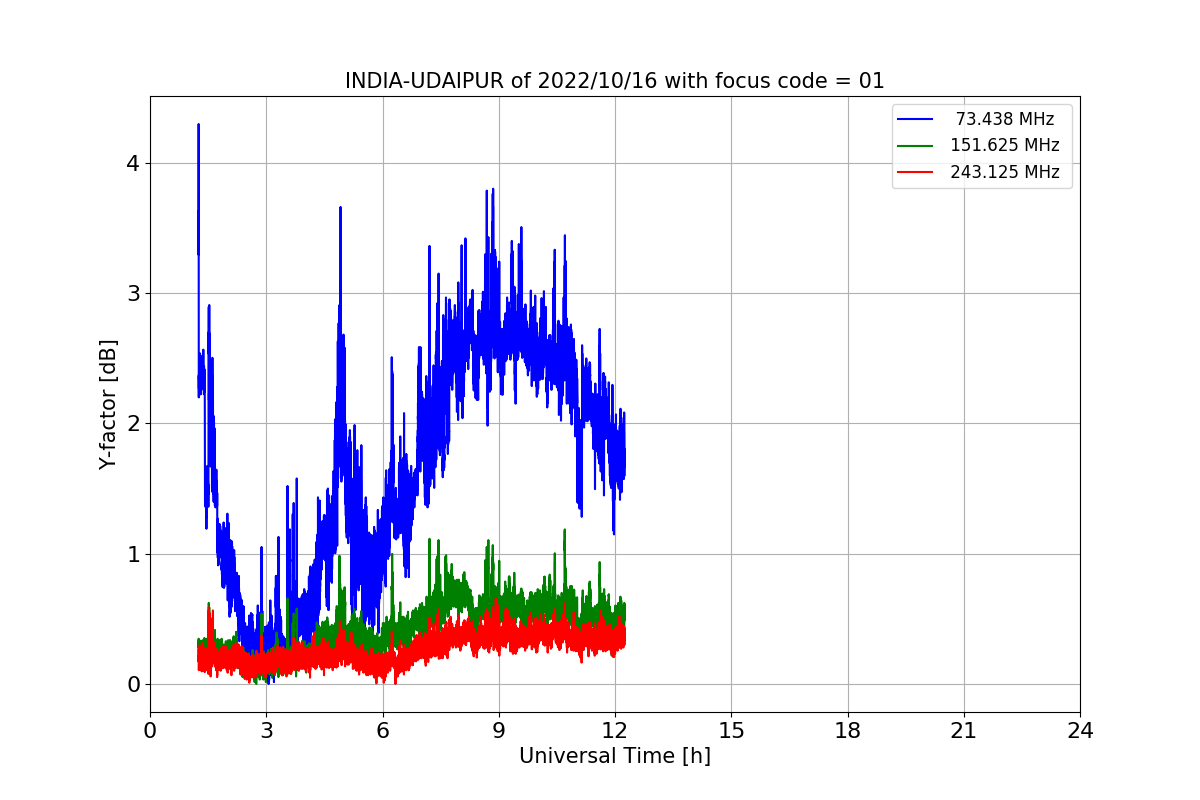This screenshot has width=1200, height=800.
Task: Click y-axis tick label 4
Action: click(133, 163)
